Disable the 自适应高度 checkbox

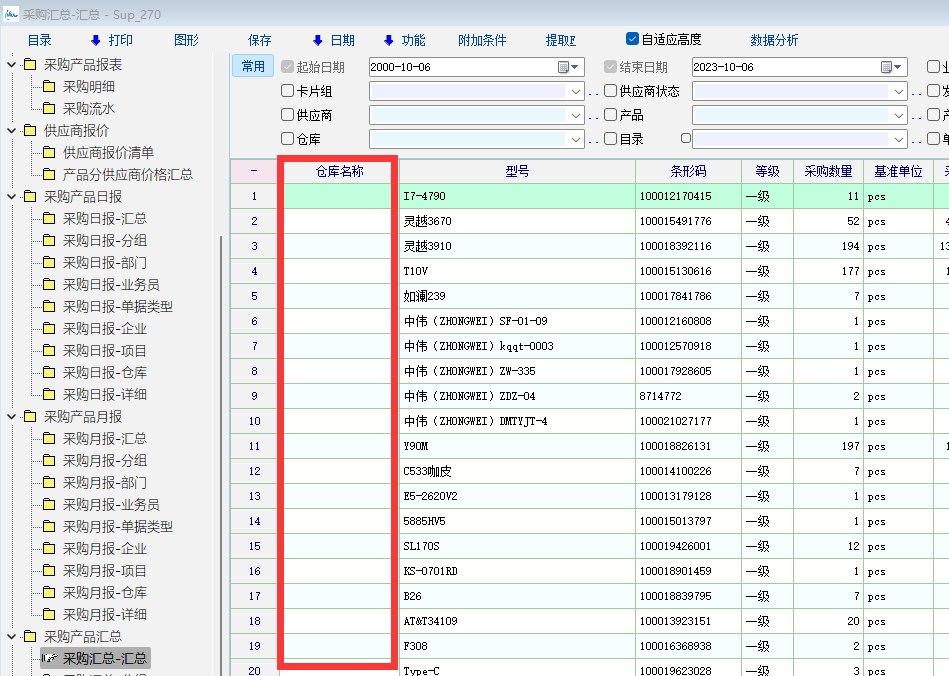coord(632,39)
